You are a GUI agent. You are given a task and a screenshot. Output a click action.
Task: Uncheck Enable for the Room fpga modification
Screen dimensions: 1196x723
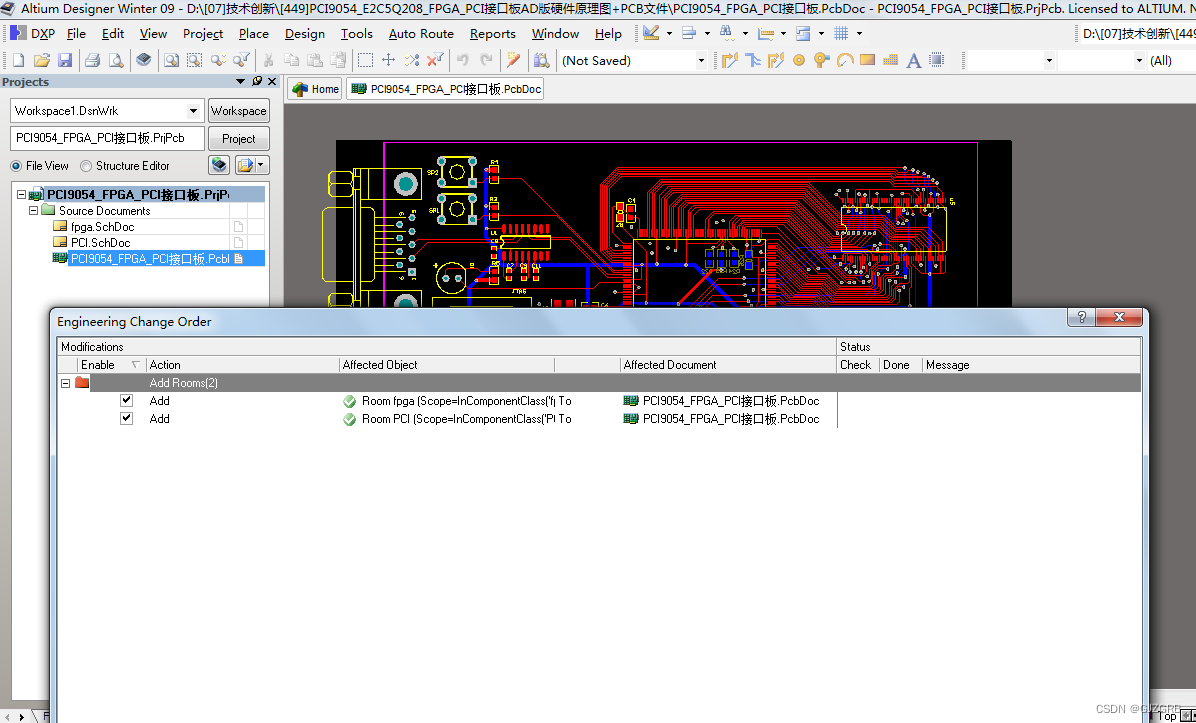tap(126, 400)
